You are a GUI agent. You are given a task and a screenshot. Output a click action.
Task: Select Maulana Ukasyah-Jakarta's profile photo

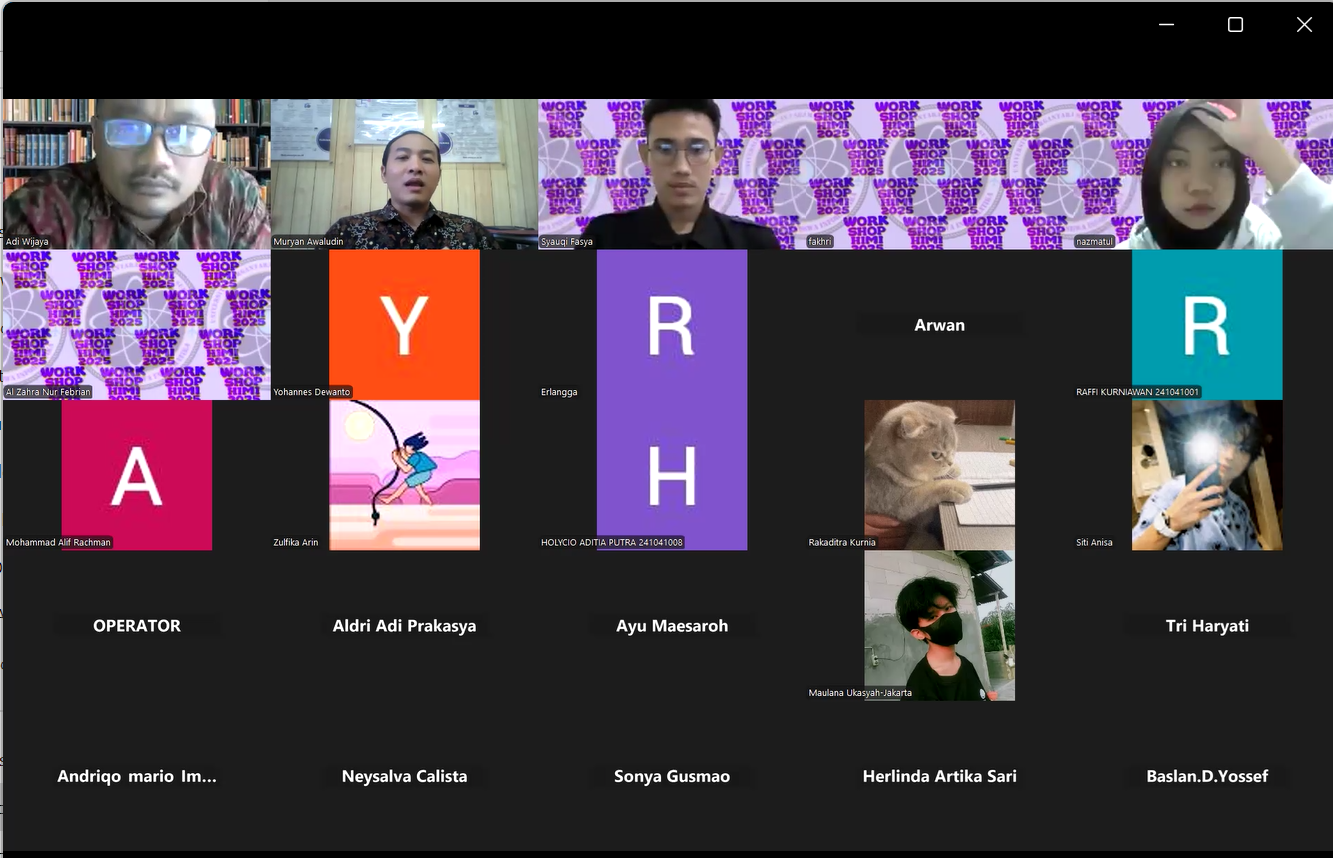[939, 625]
